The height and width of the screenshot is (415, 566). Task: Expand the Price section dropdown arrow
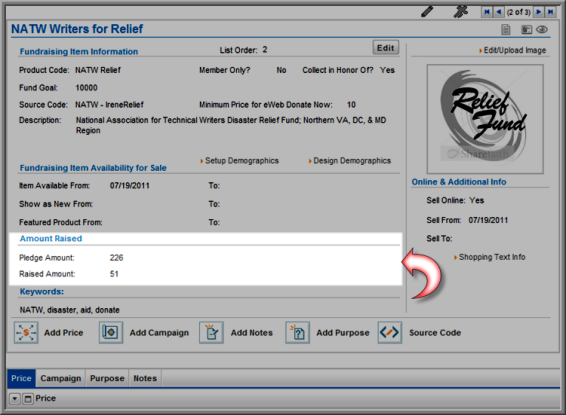14,399
